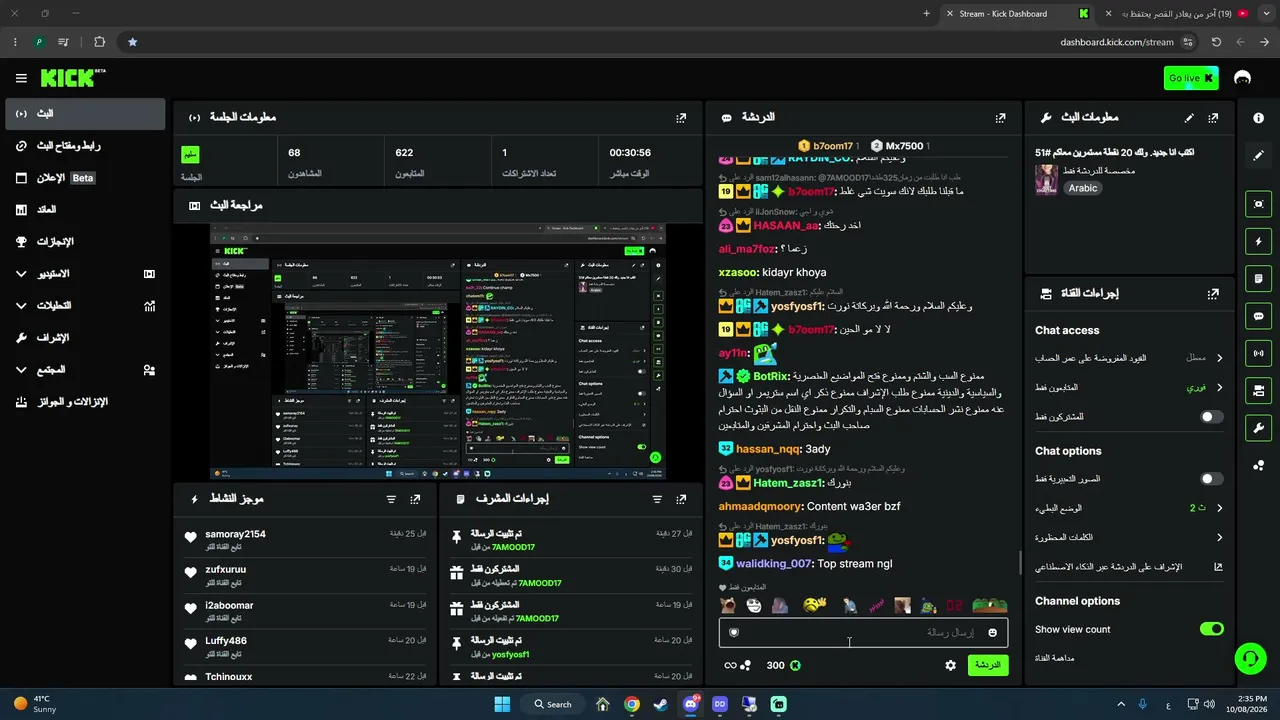Click the مراجعة البث stream preview thumbnail

coord(437,352)
